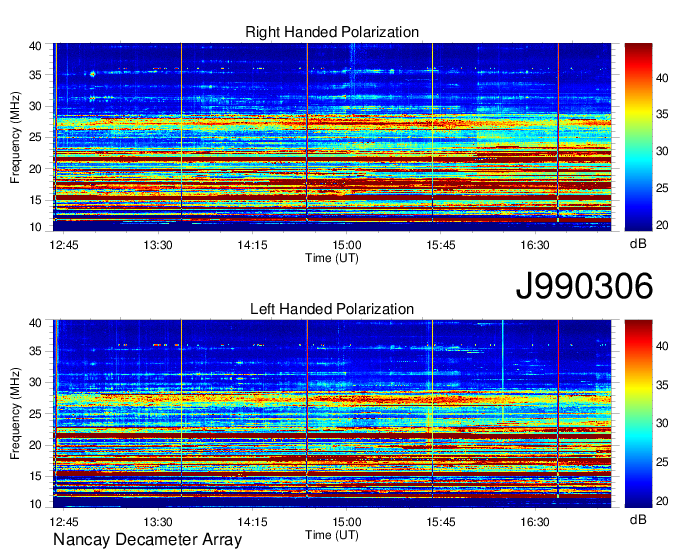The width and height of the screenshot is (680, 552).
Task: Click 40 MHz frequency tick of right-handed plot
Action: [35, 46]
